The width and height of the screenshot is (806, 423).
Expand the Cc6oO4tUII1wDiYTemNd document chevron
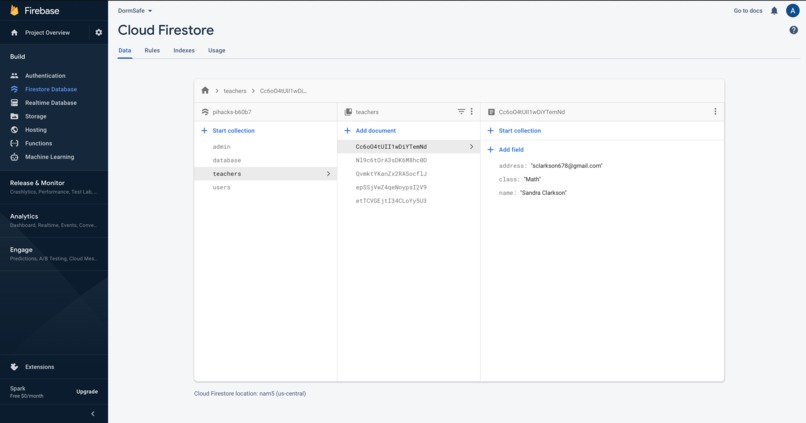tap(471, 146)
